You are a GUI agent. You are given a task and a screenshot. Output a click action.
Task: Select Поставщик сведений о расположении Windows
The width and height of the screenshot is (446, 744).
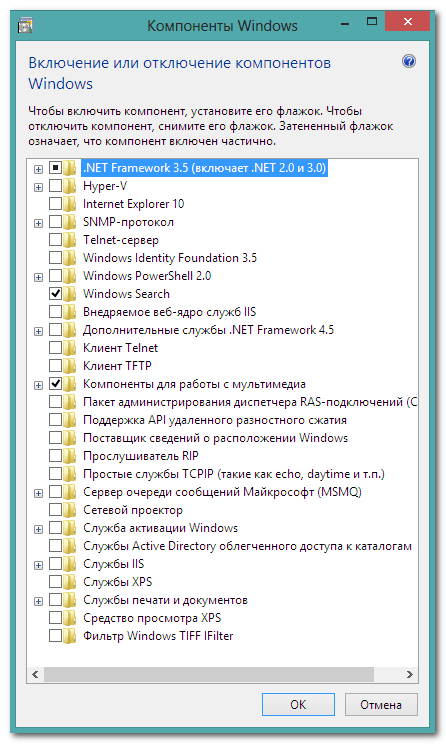[215, 438]
